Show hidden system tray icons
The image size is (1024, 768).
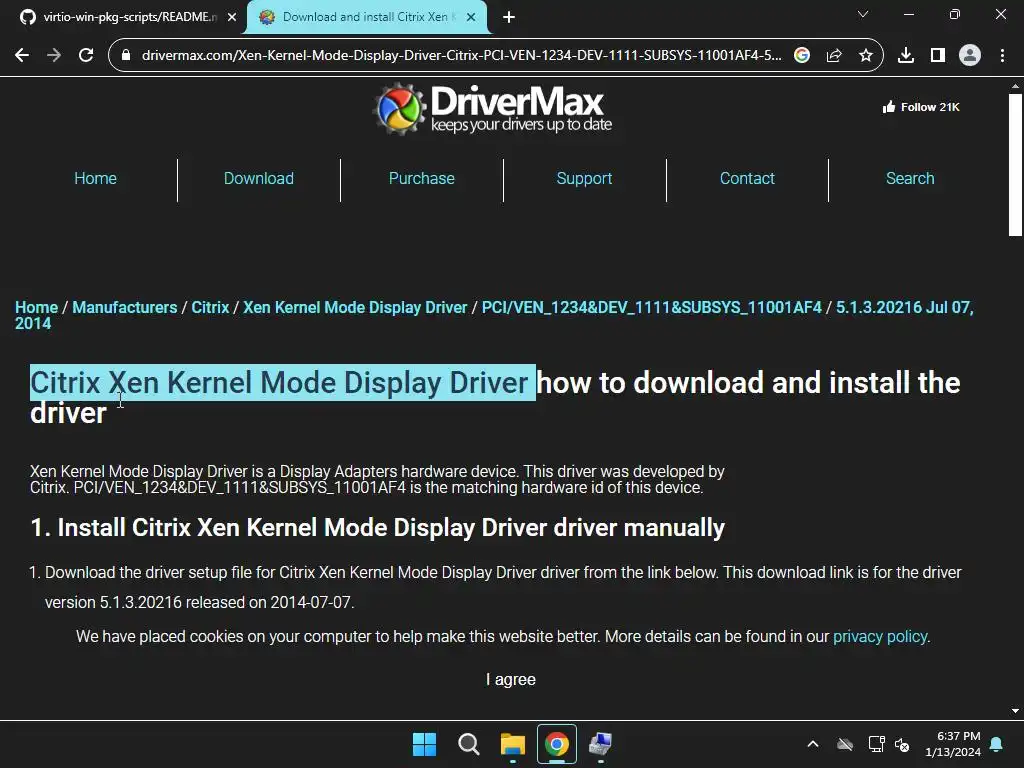point(813,744)
